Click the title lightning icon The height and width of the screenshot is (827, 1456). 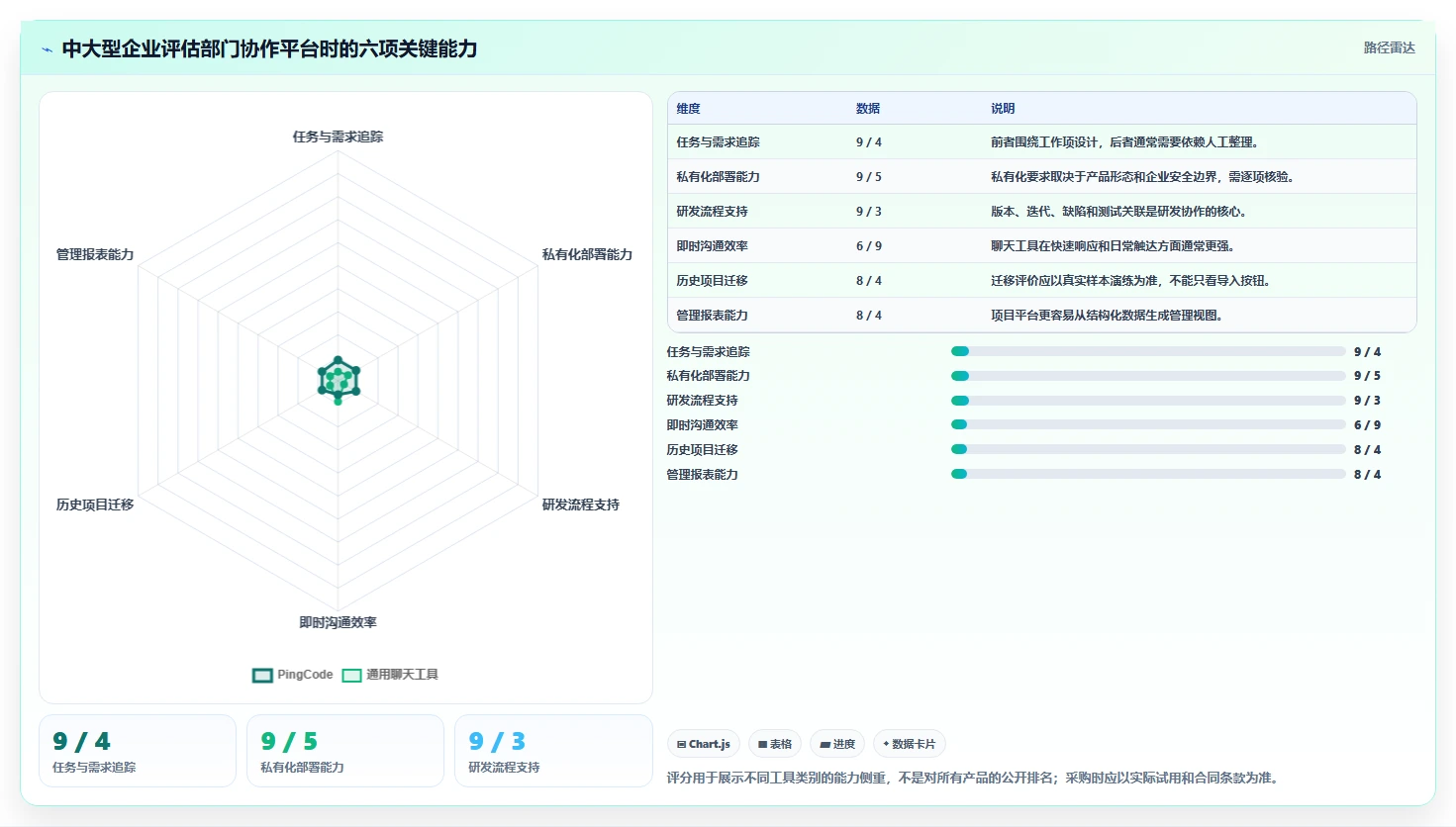tap(47, 49)
